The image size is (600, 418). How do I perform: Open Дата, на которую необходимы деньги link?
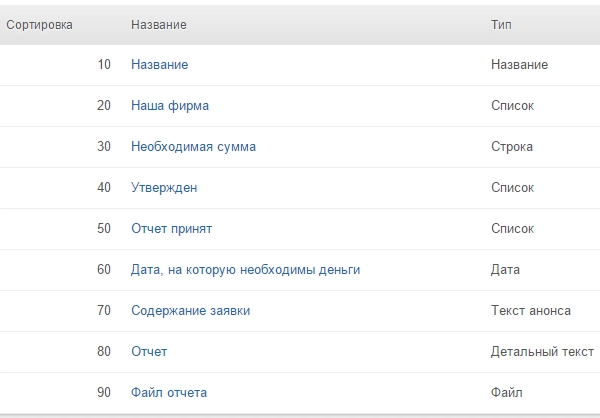tap(245, 270)
